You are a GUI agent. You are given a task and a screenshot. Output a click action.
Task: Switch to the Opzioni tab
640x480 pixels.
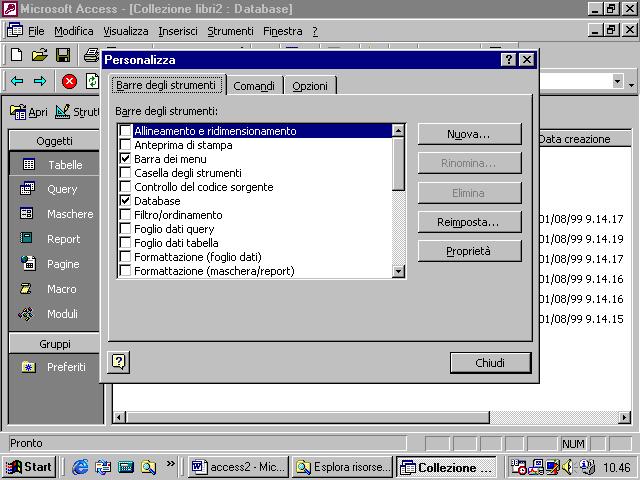click(310, 86)
